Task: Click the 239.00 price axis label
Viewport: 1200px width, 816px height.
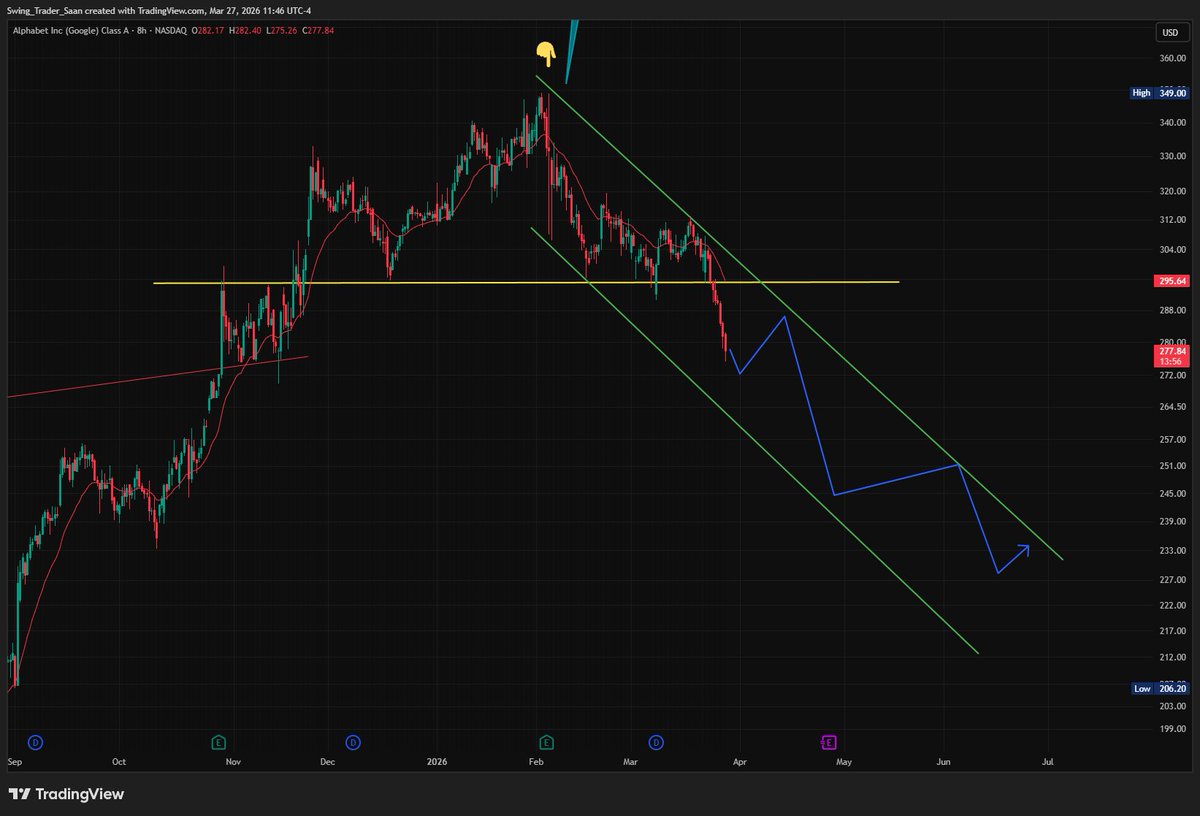Action: pos(1172,522)
